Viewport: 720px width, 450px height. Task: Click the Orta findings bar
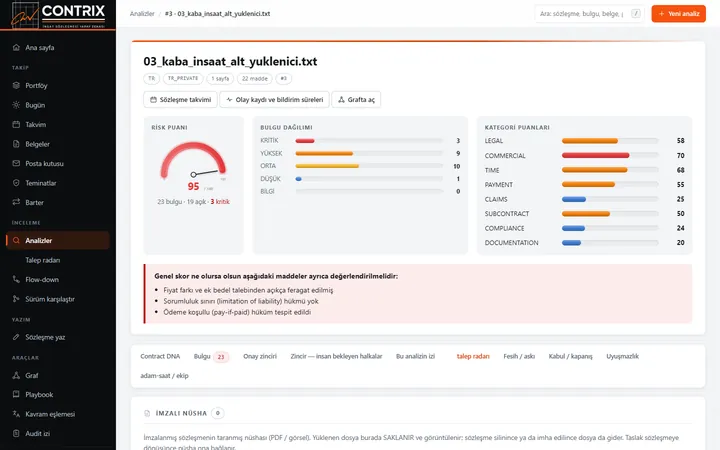pyautogui.click(x=369, y=166)
